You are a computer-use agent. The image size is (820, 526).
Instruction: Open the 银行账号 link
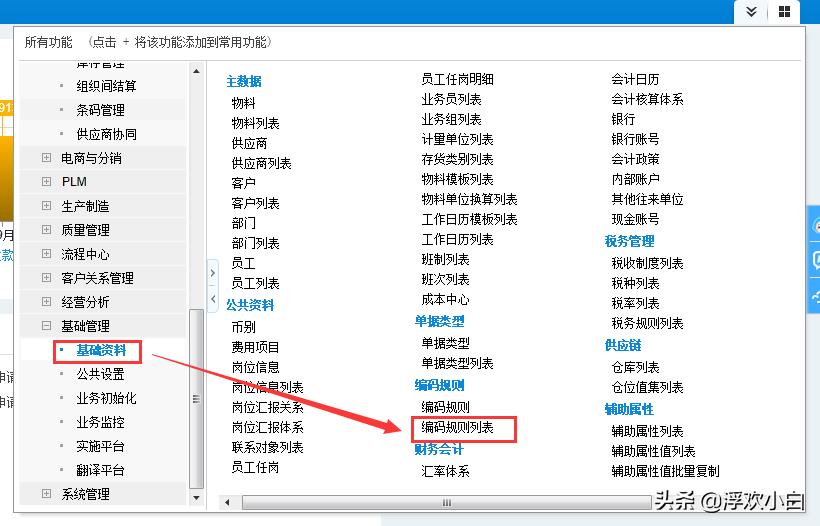(635, 140)
